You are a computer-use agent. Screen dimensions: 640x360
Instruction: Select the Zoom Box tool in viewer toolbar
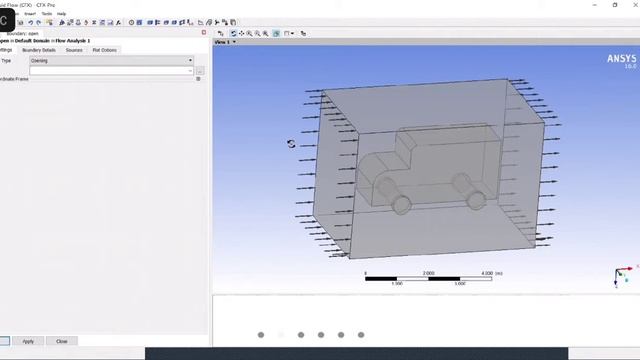pyautogui.click(x=258, y=33)
